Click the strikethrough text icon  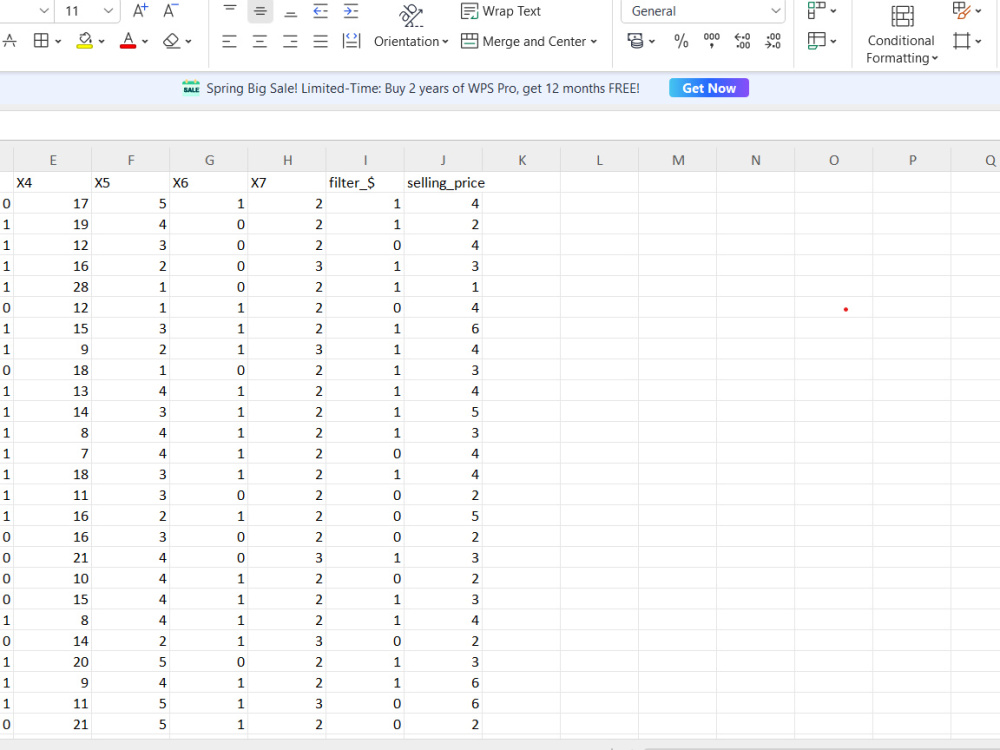point(10,41)
